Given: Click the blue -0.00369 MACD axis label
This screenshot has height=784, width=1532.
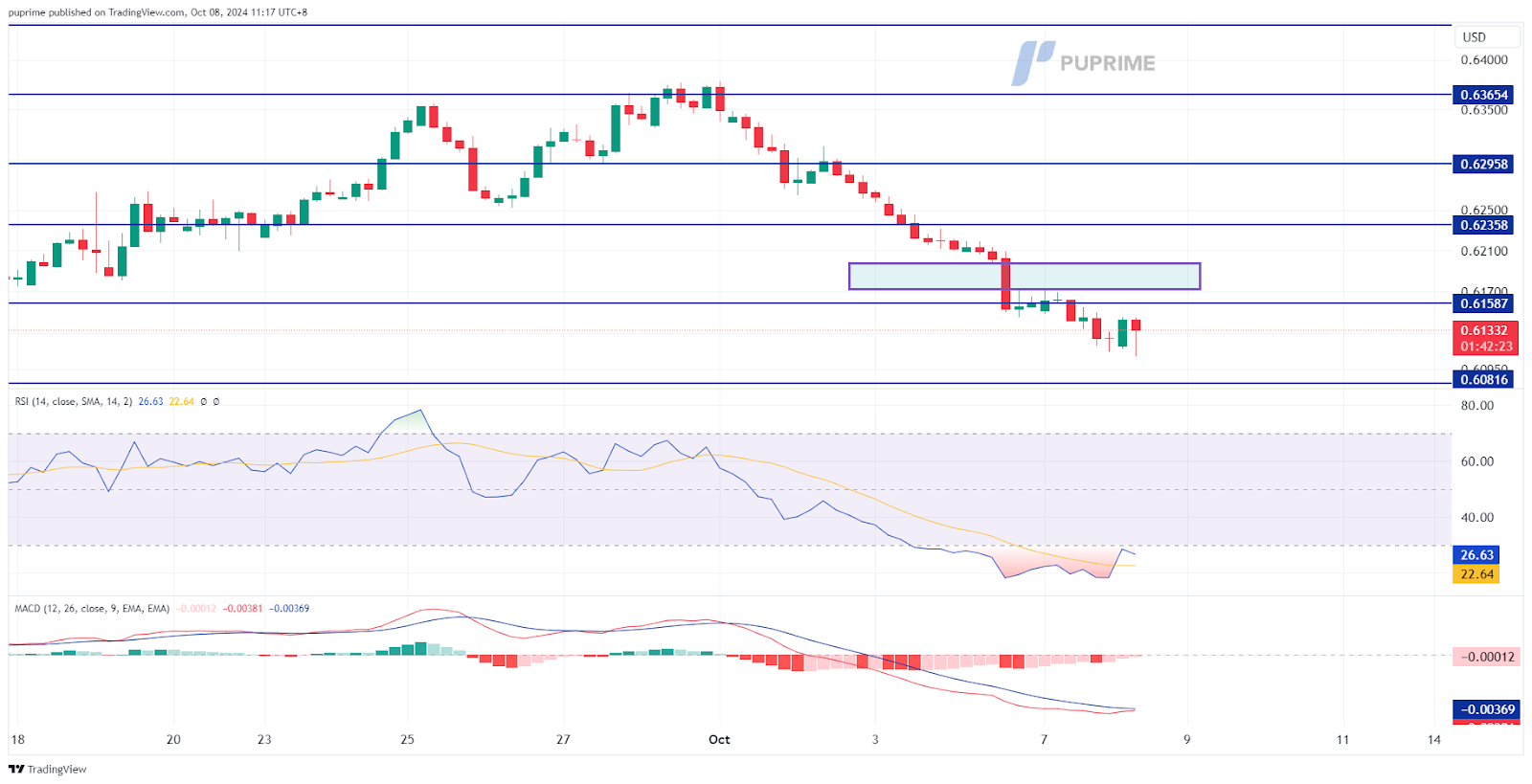Looking at the screenshot, I should pos(1486,709).
